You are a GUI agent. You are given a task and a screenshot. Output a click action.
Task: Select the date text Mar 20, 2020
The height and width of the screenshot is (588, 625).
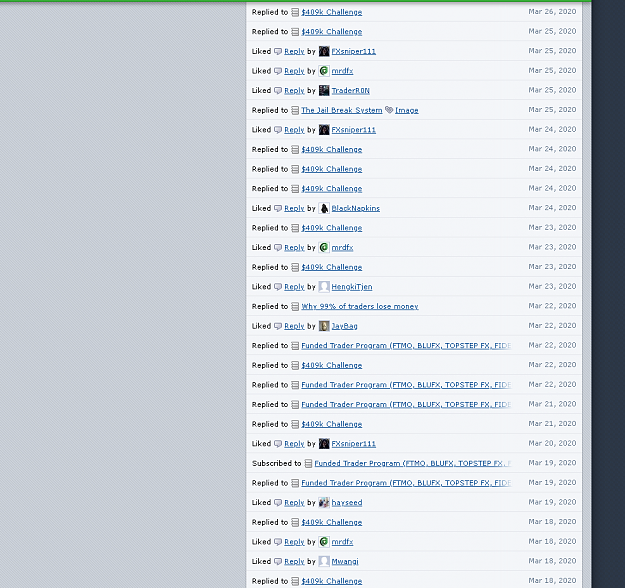coord(552,443)
